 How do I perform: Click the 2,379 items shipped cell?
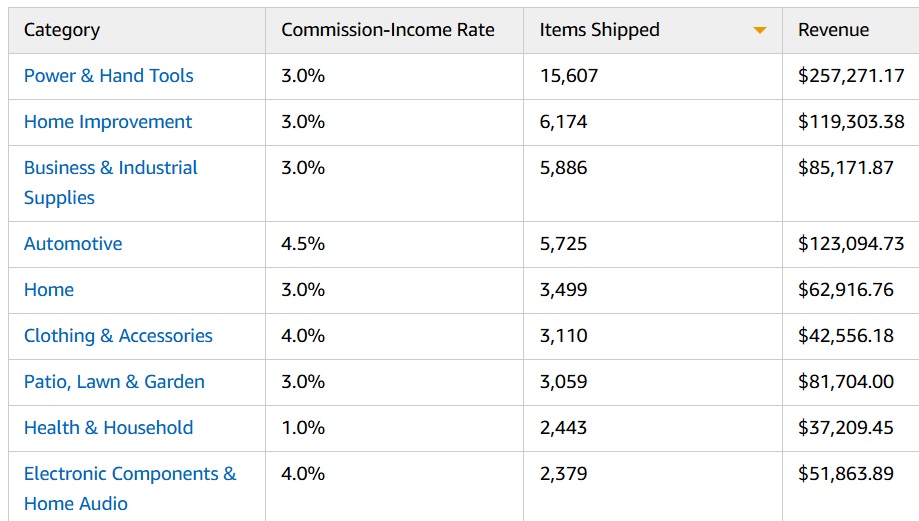click(x=564, y=474)
